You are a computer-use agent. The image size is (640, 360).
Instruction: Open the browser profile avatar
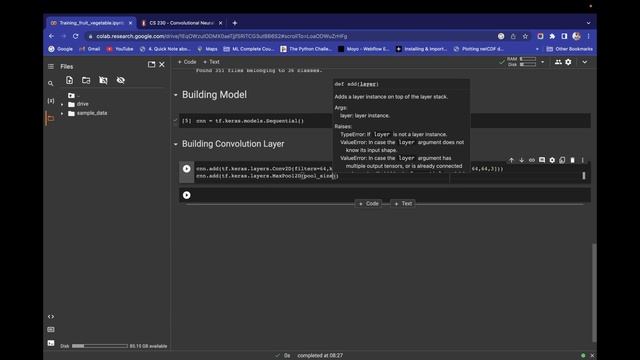pos(576,36)
